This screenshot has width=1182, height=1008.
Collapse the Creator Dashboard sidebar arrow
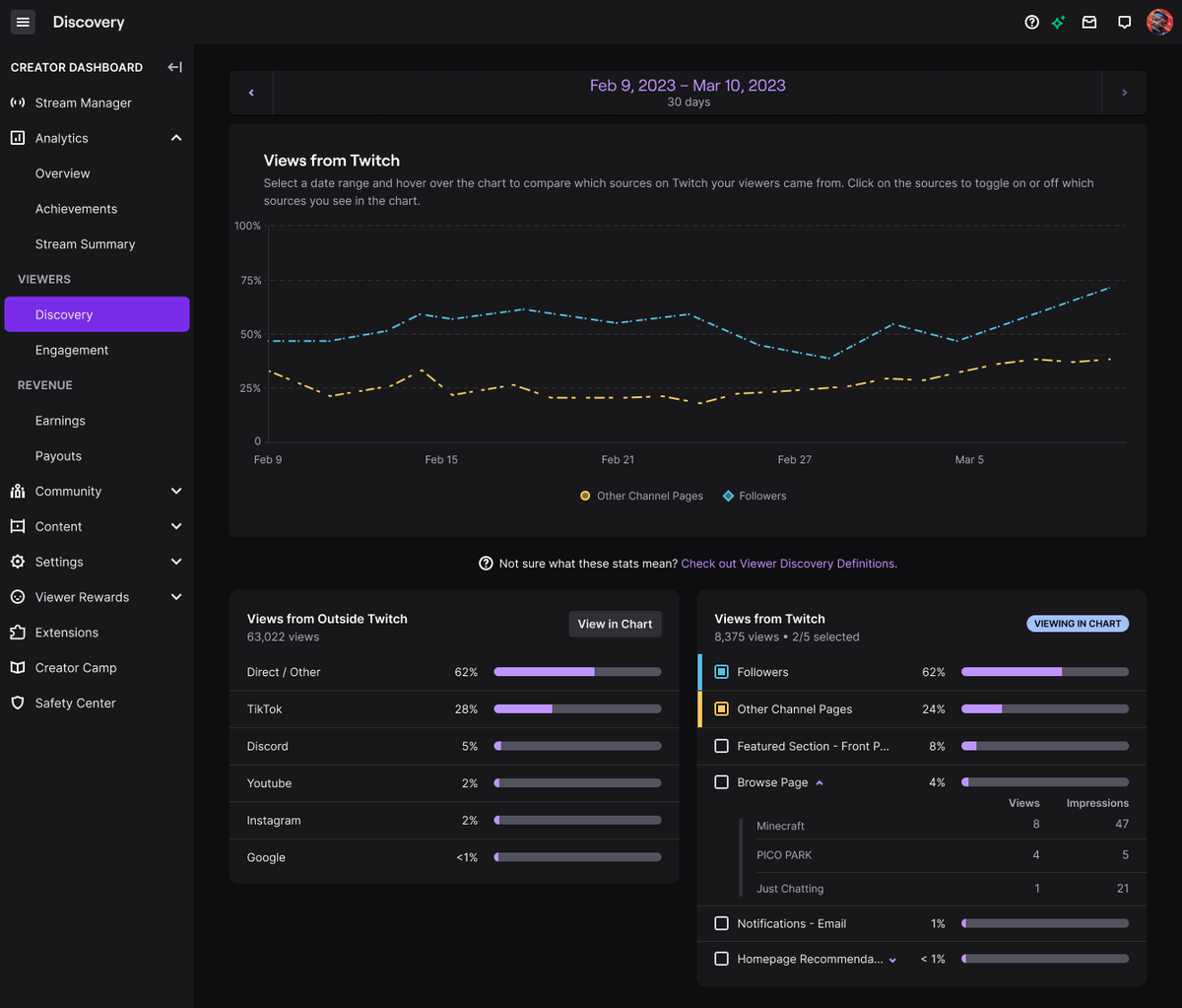click(x=174, y=67)
